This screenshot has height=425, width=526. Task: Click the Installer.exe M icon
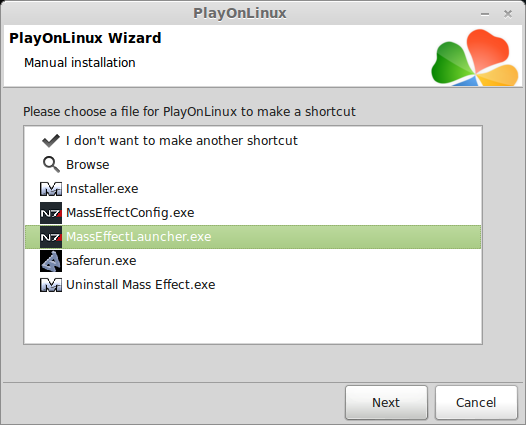51,189
